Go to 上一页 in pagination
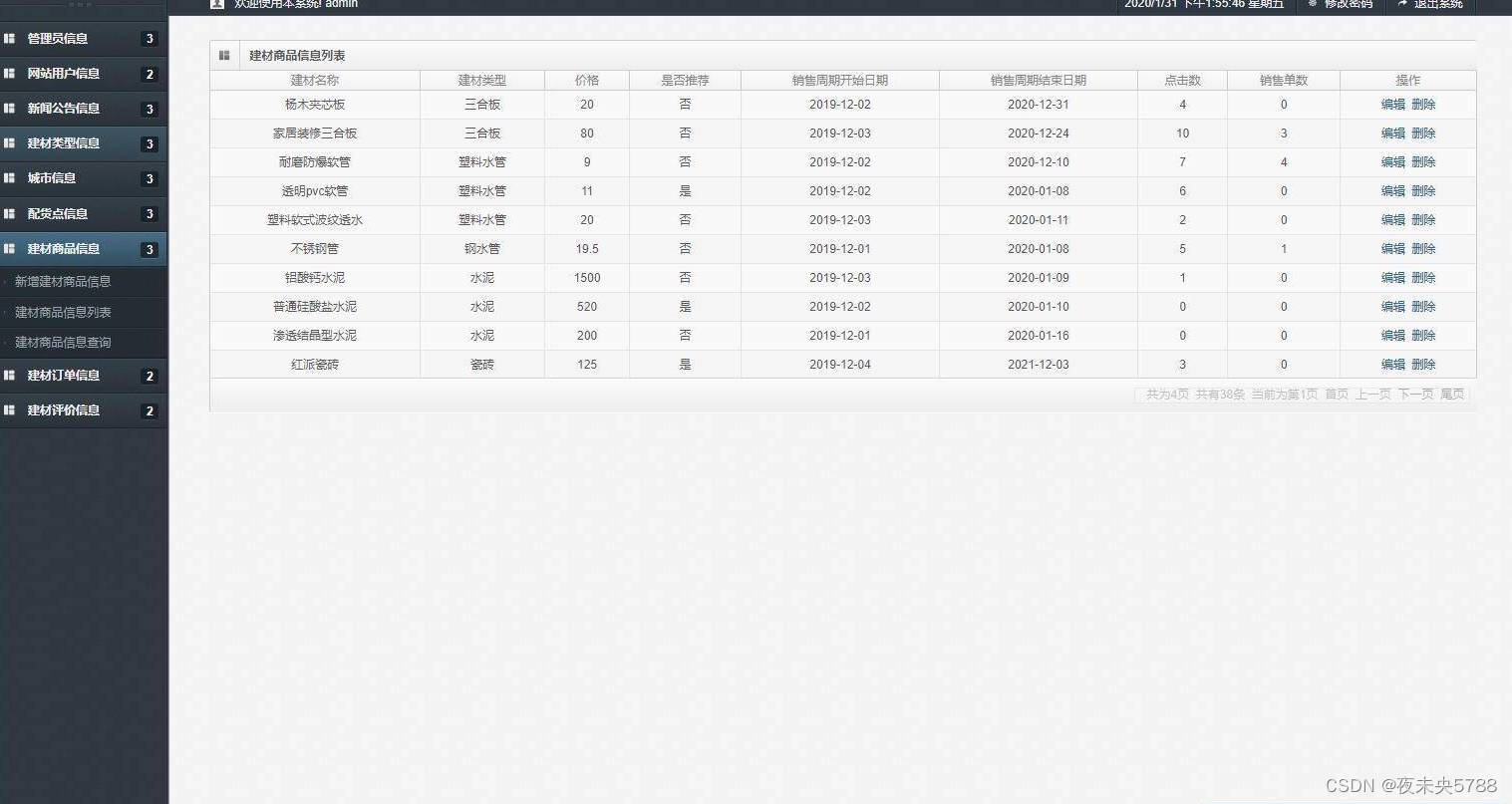 (x=1372, y=395)
